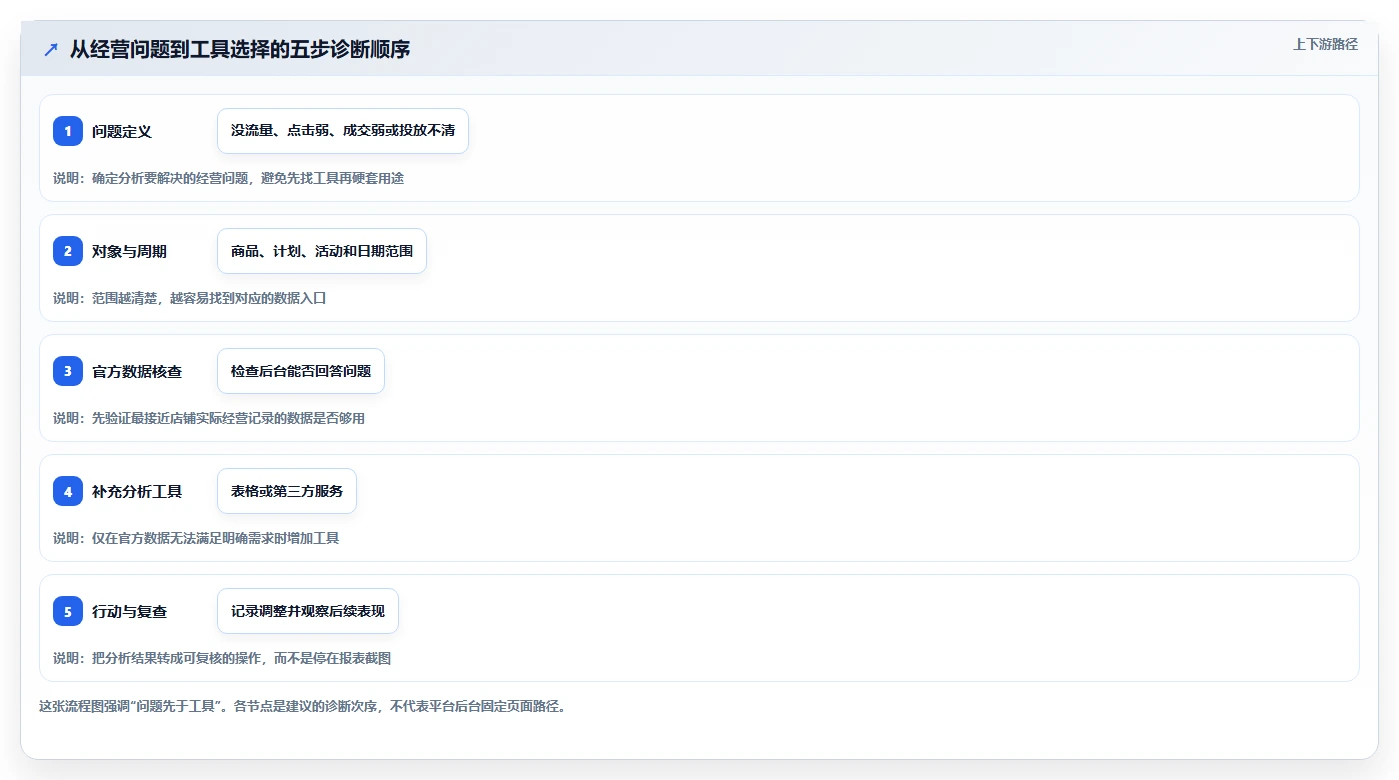The width and height of the screenshot is (1399, 780).
Task: Click the note 确定分析要解决的经营问题
Action: [x=172, y=178]
